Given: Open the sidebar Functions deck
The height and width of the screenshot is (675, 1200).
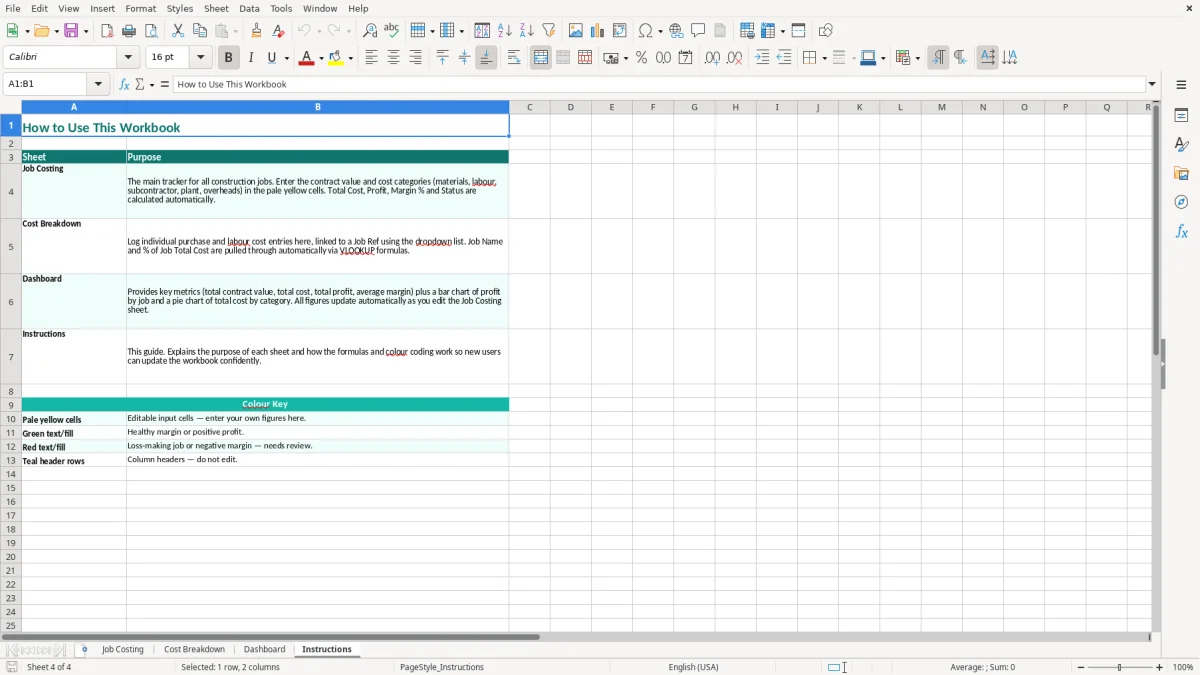Looking at the screenshot, I should [x=1181, y=231].
